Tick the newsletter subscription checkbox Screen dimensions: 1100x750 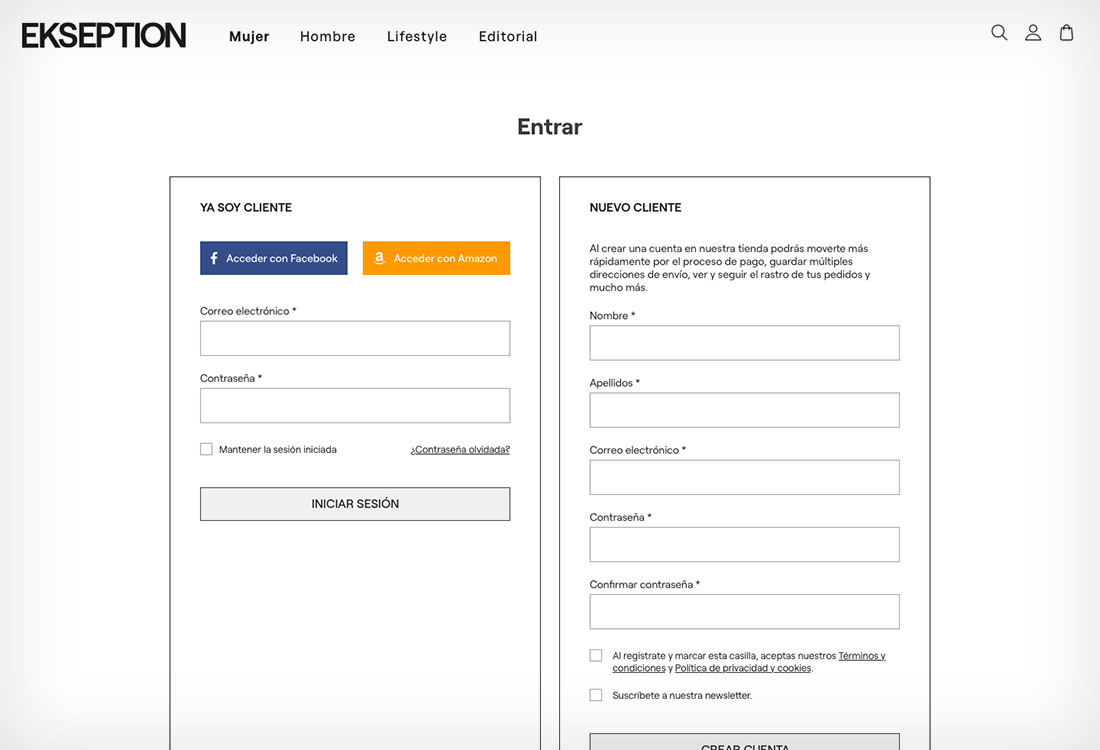click(596, 695)
